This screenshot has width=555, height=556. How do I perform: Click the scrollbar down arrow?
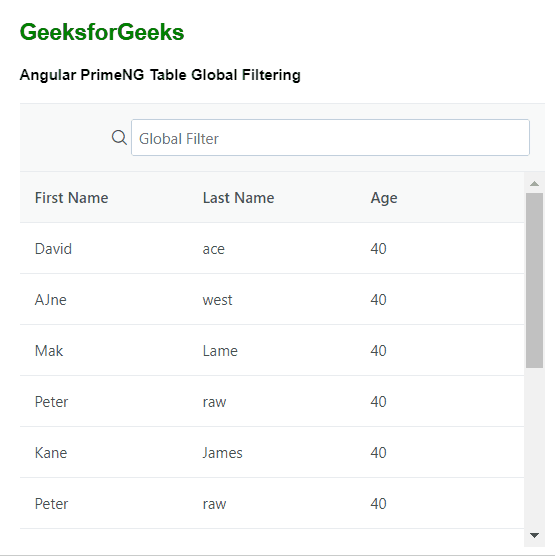(534, 535)
